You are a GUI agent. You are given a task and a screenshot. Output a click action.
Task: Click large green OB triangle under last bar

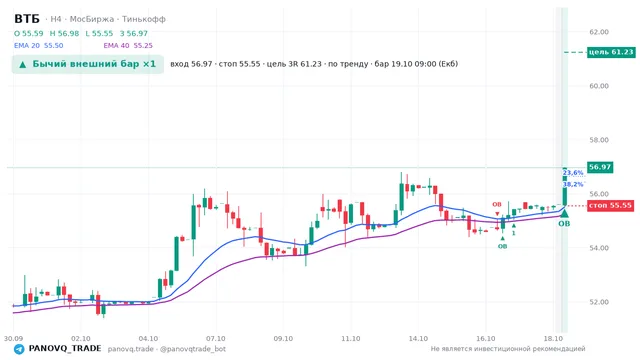coord(564,213)
